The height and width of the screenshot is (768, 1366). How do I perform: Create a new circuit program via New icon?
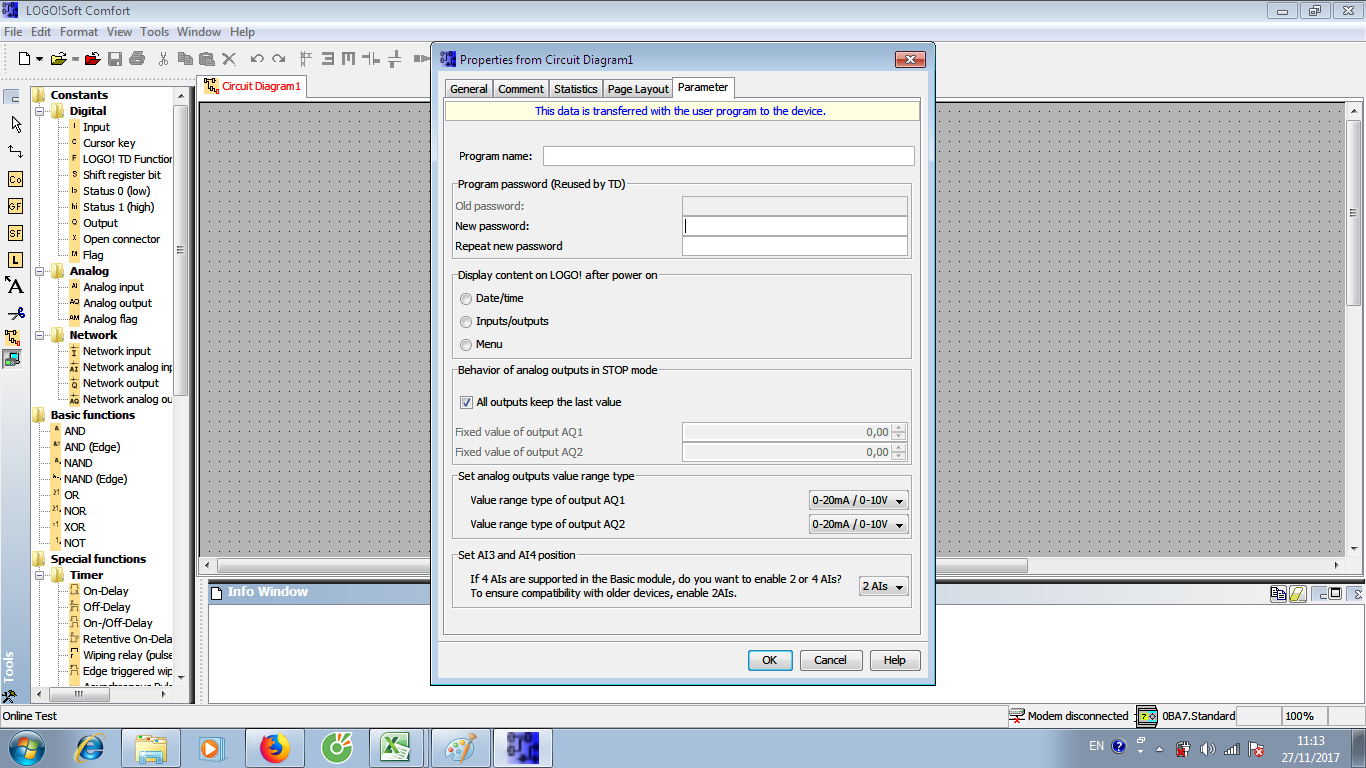[24, 59]
